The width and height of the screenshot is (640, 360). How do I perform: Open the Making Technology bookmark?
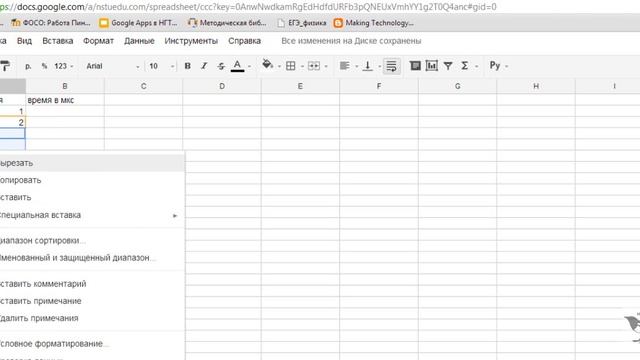tap(374, 23)
